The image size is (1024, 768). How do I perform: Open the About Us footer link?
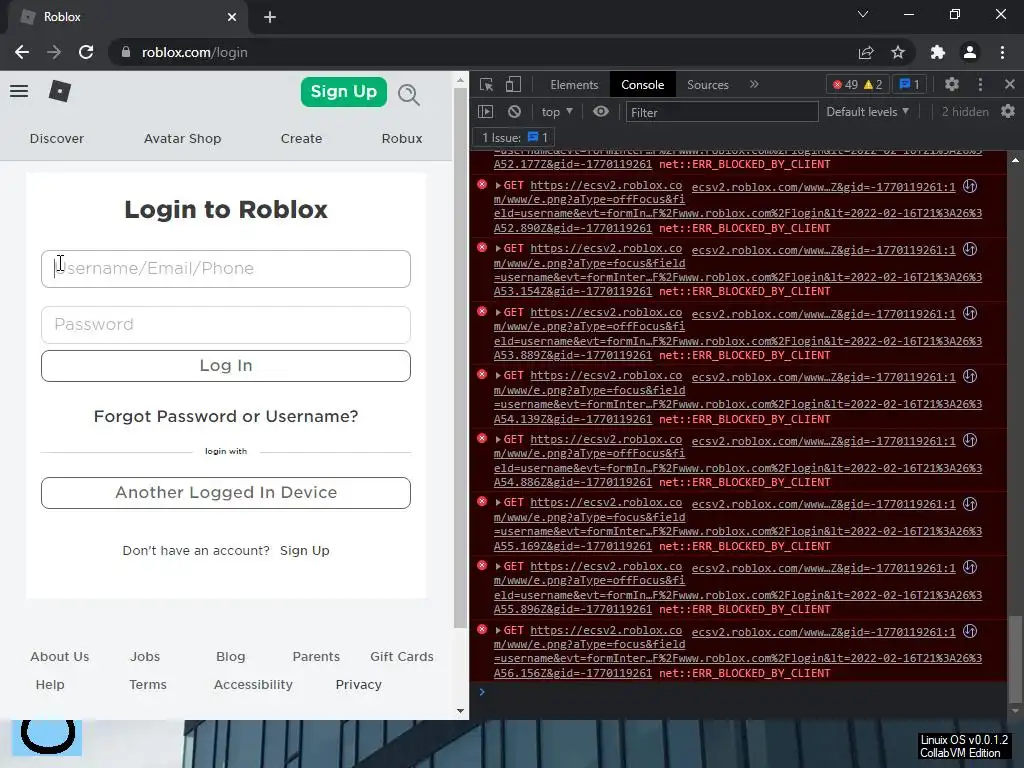coord(59,657)
